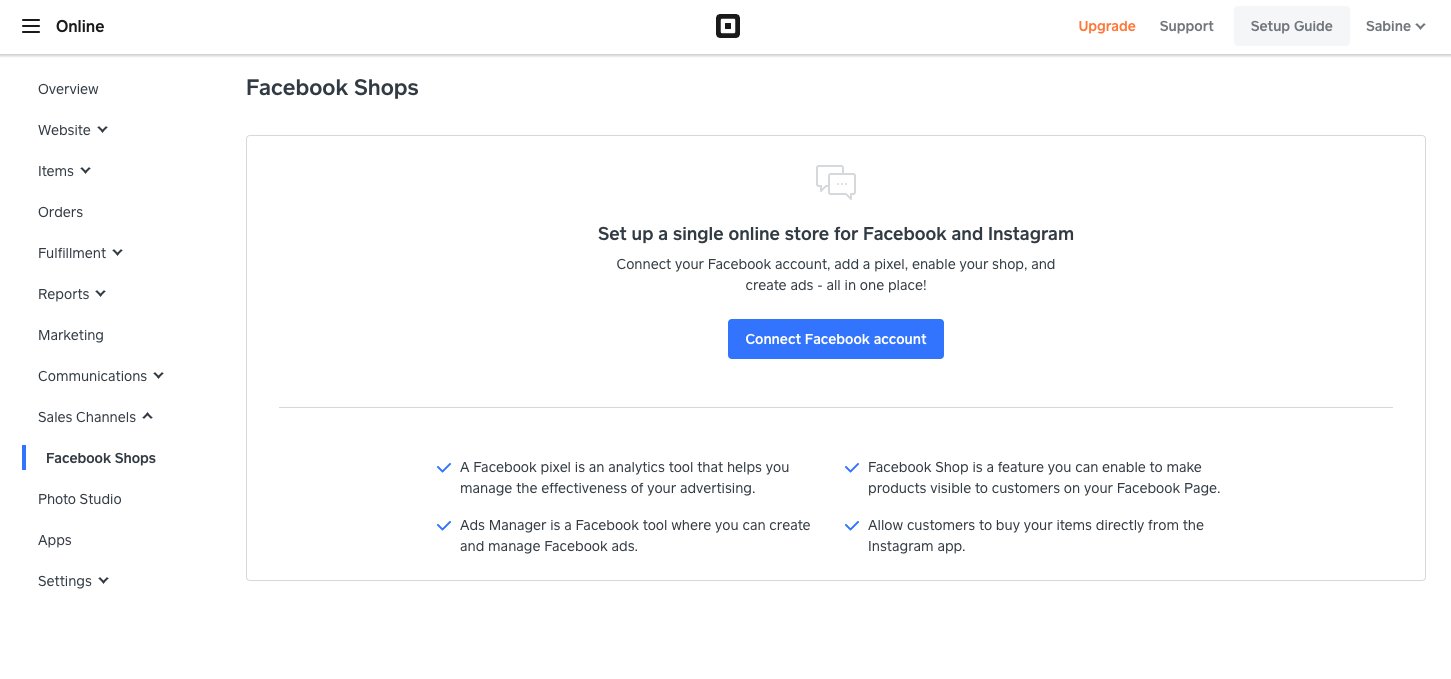Screen dimensions: 1451x679
Task: Open the Overview page
Action: (67, 88)
